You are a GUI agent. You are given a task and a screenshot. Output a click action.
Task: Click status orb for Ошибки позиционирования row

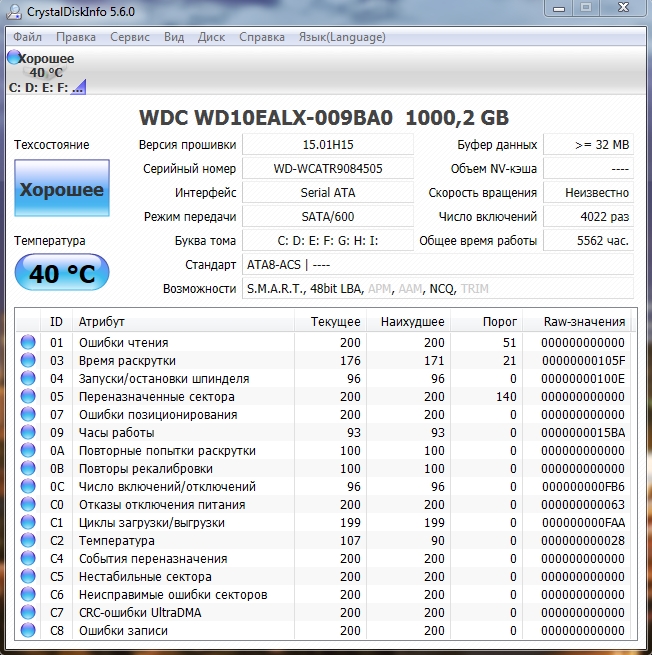(28, 414)
